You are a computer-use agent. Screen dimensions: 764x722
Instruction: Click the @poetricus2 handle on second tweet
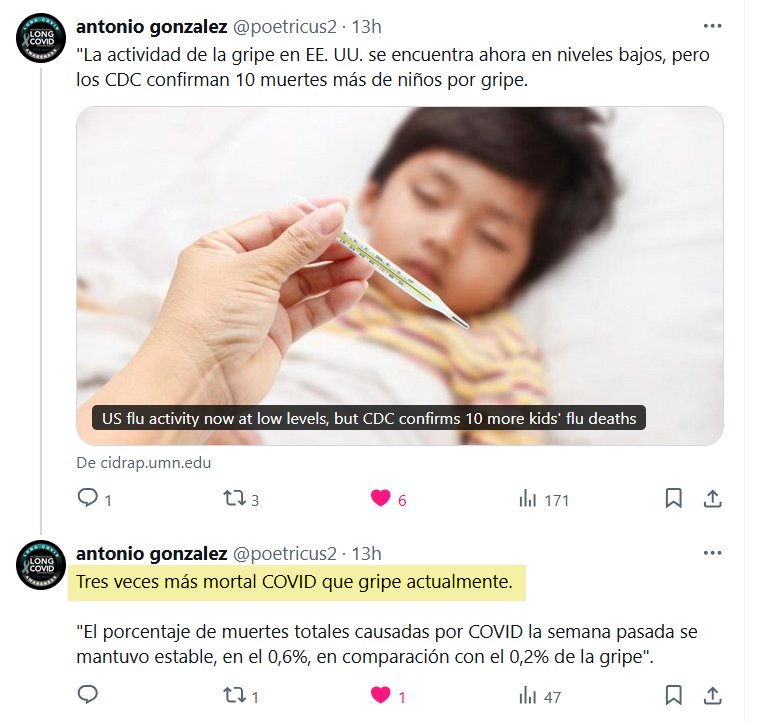285,553
